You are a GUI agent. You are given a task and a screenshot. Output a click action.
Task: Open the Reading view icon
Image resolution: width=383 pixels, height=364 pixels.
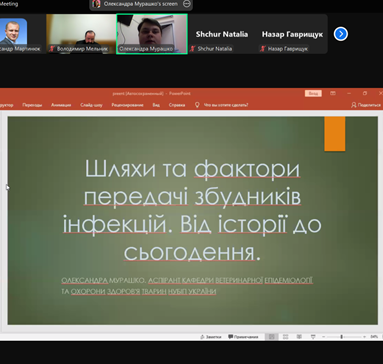point(299,337)
